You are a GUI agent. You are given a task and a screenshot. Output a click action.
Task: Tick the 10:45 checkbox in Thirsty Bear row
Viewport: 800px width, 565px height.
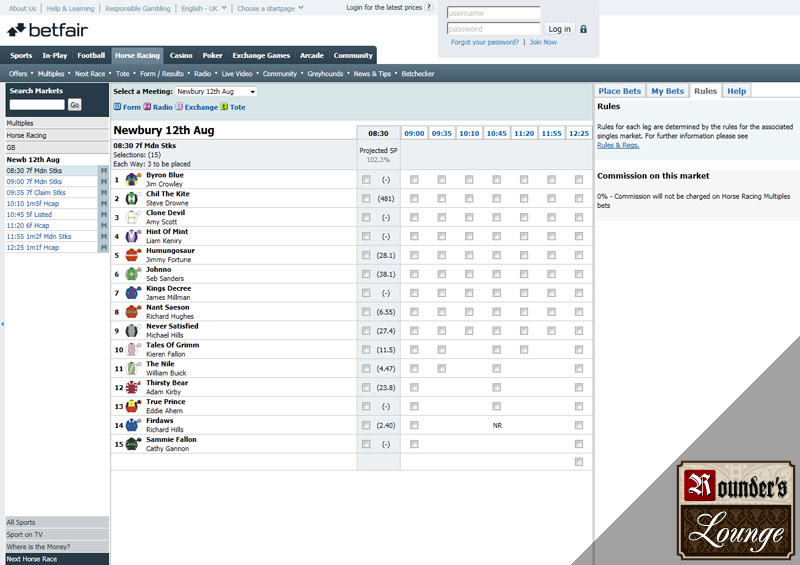point(496,387)
